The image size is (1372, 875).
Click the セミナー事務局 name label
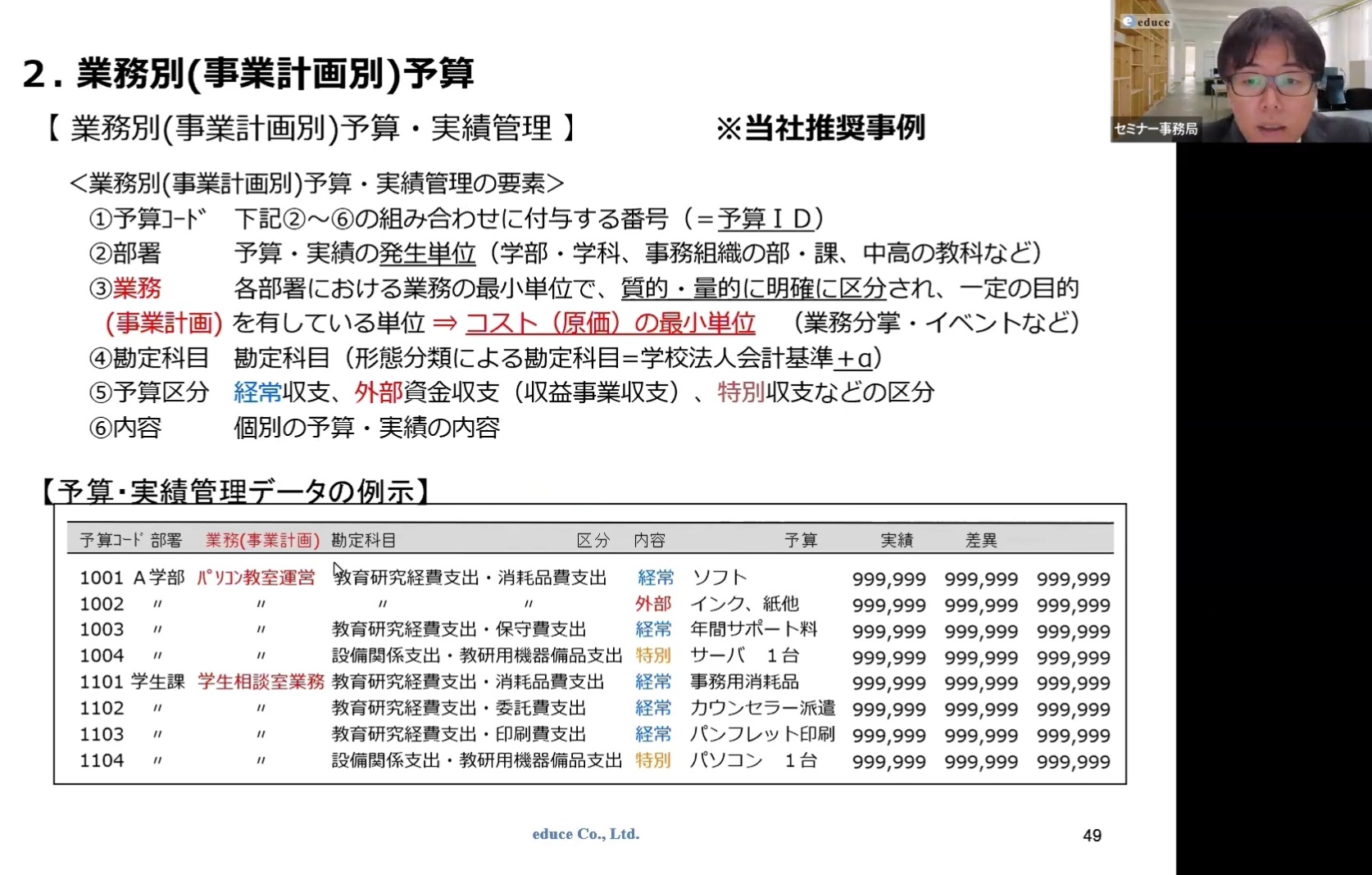(1155, 129)
